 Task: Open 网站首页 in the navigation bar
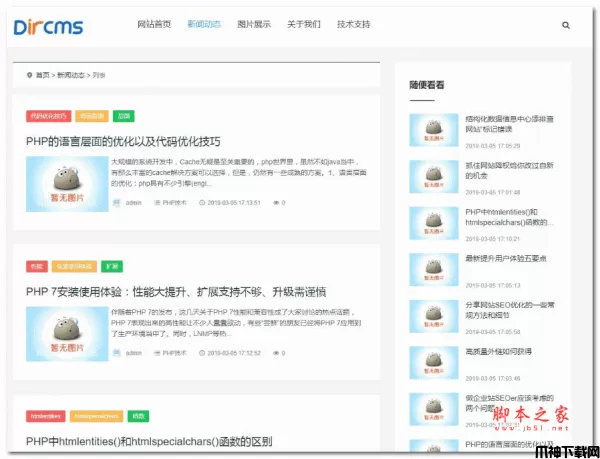(154, 24)
